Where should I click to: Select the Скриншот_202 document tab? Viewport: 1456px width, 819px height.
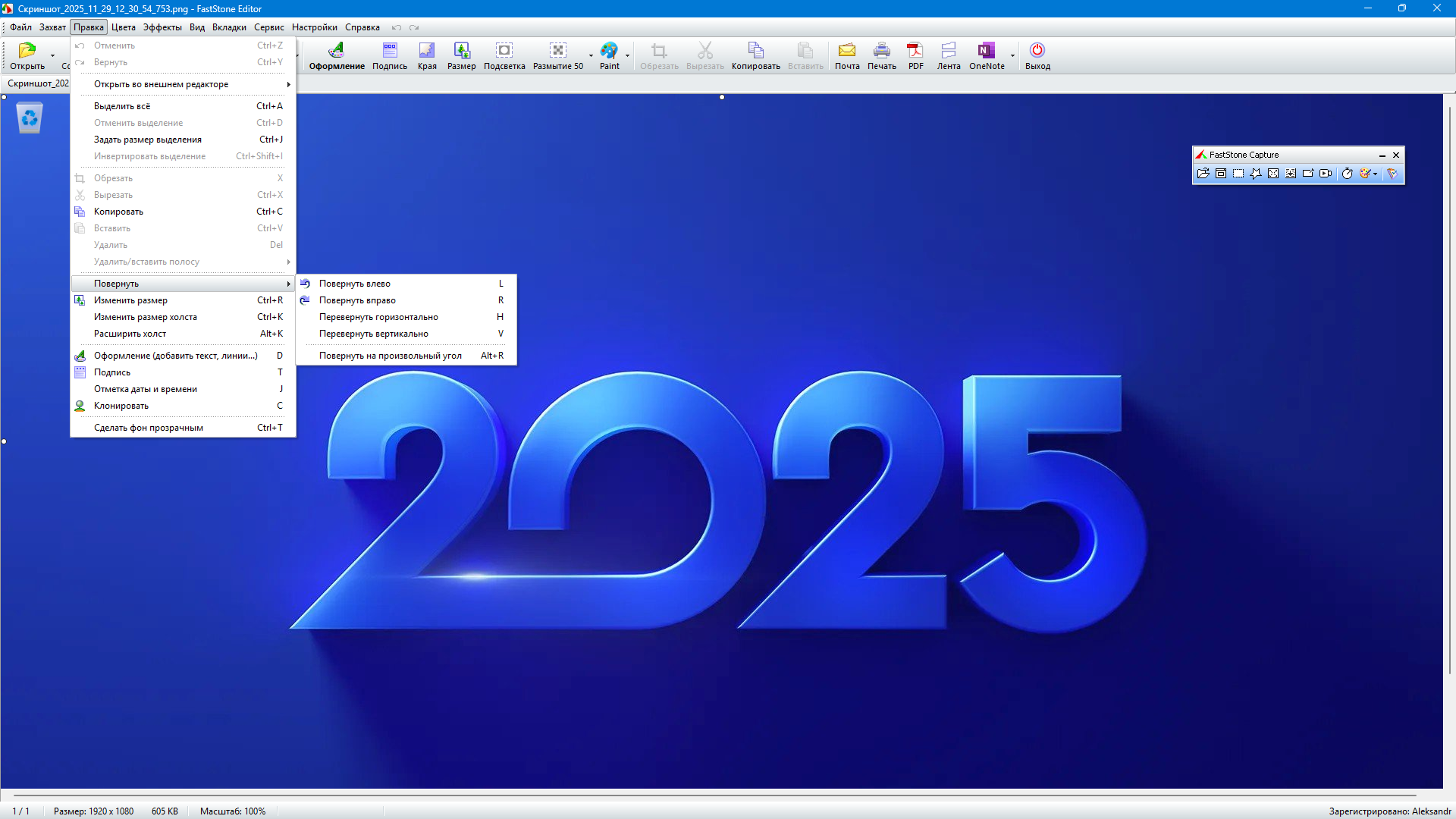[38, 83]
